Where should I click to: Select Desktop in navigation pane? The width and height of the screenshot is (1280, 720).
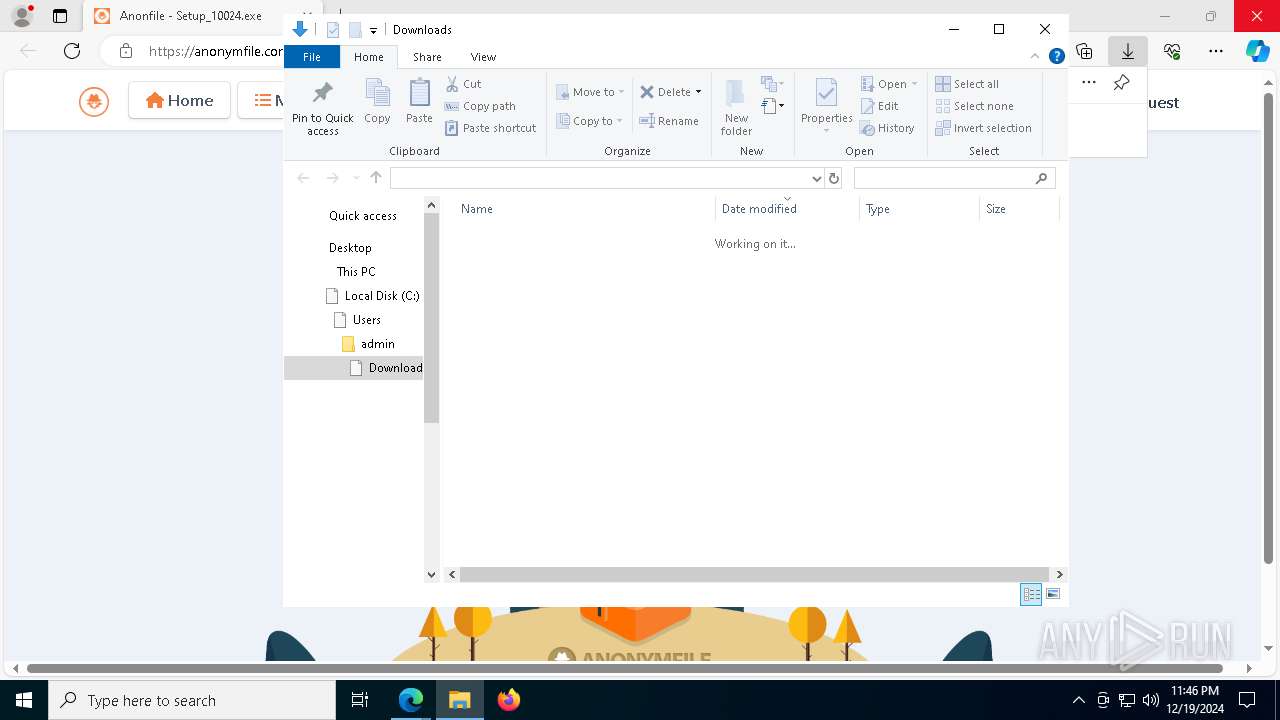pos(350,248)
